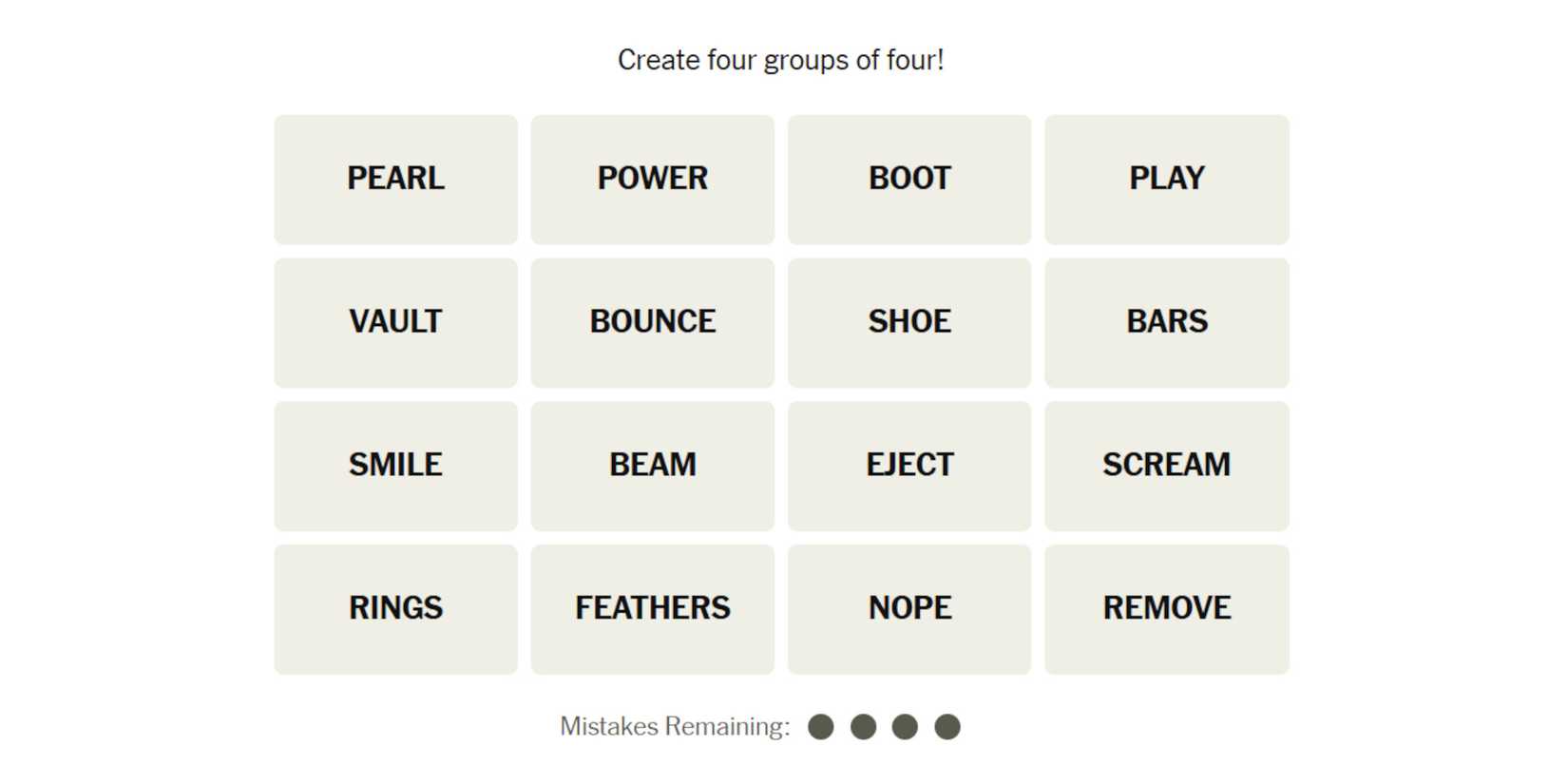Choose the PLAY tile
The width and height of the screenshot is (1568, 784).
coord(1166,179)
